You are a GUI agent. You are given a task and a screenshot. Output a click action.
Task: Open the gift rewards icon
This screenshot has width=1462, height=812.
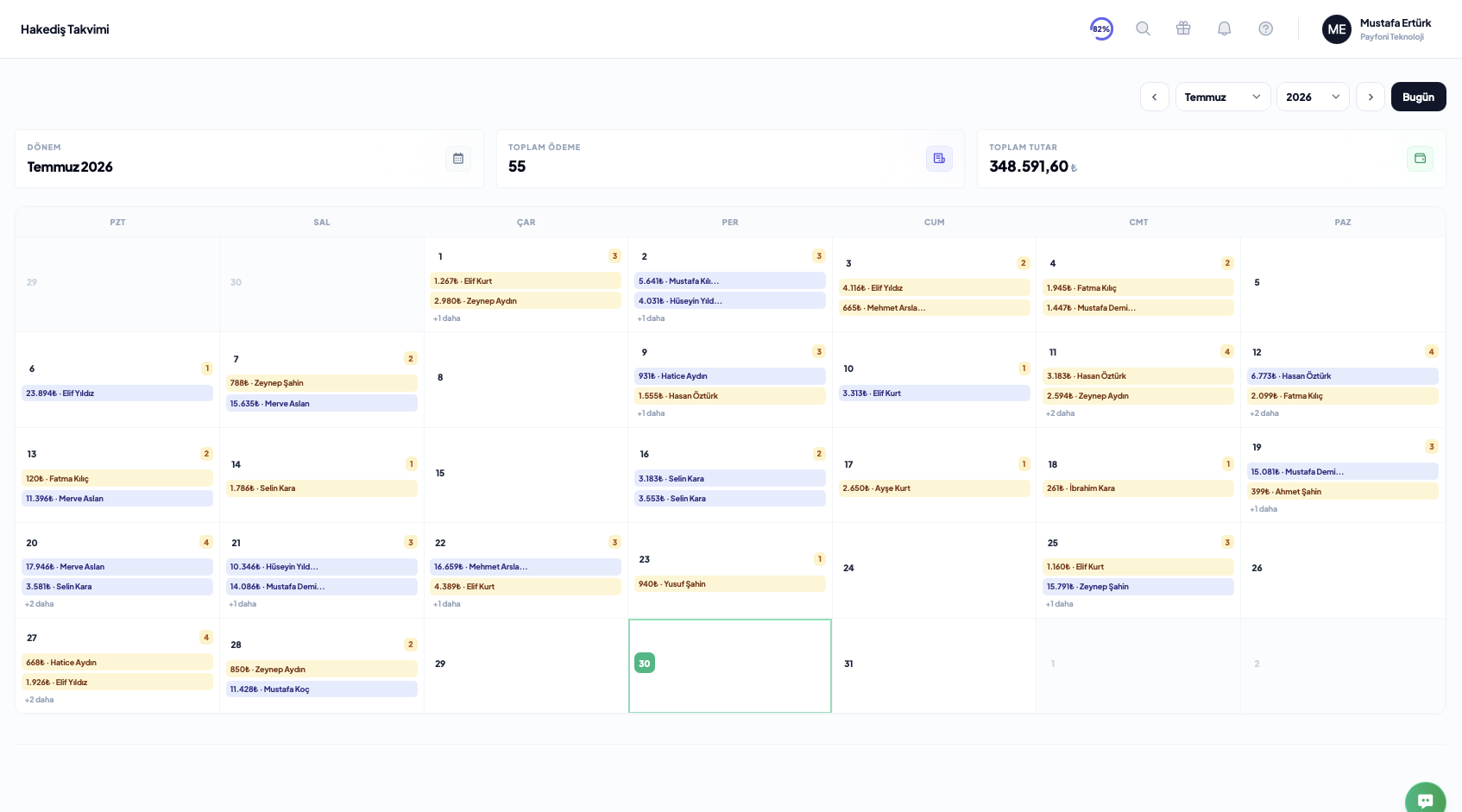(1183, 28)
